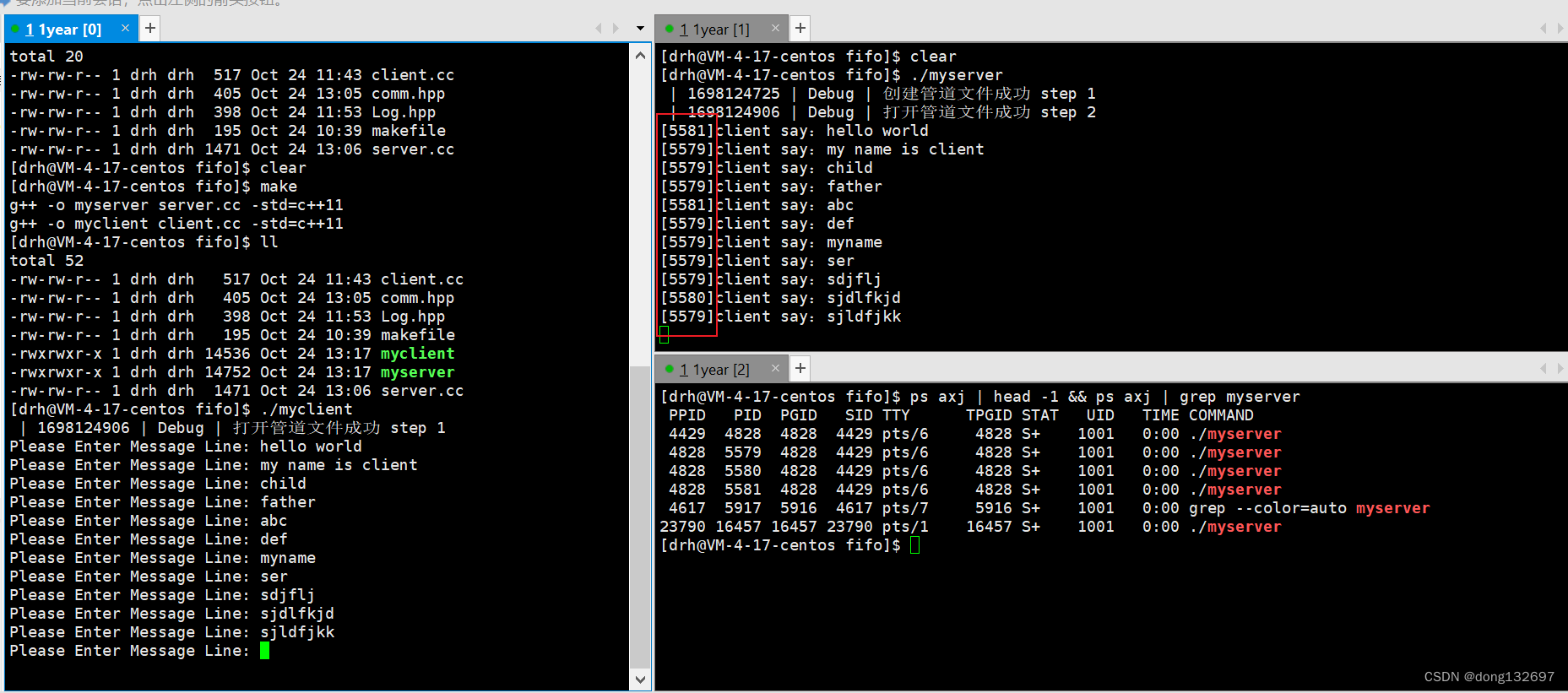This screenshot has height=693, width=1568.
Task: Click the left terminal scrollbar up arrow
Action: point(640,56)
